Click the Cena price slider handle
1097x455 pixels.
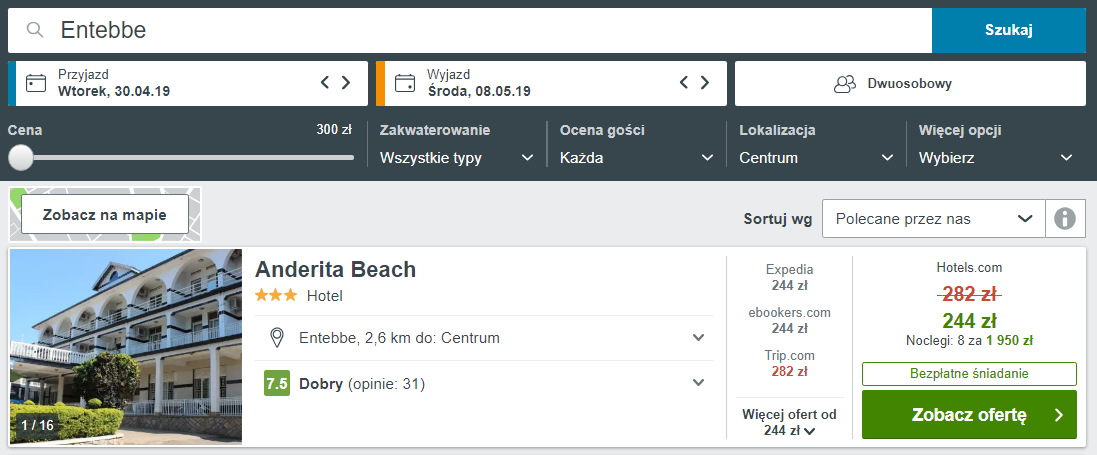(20, 157)
